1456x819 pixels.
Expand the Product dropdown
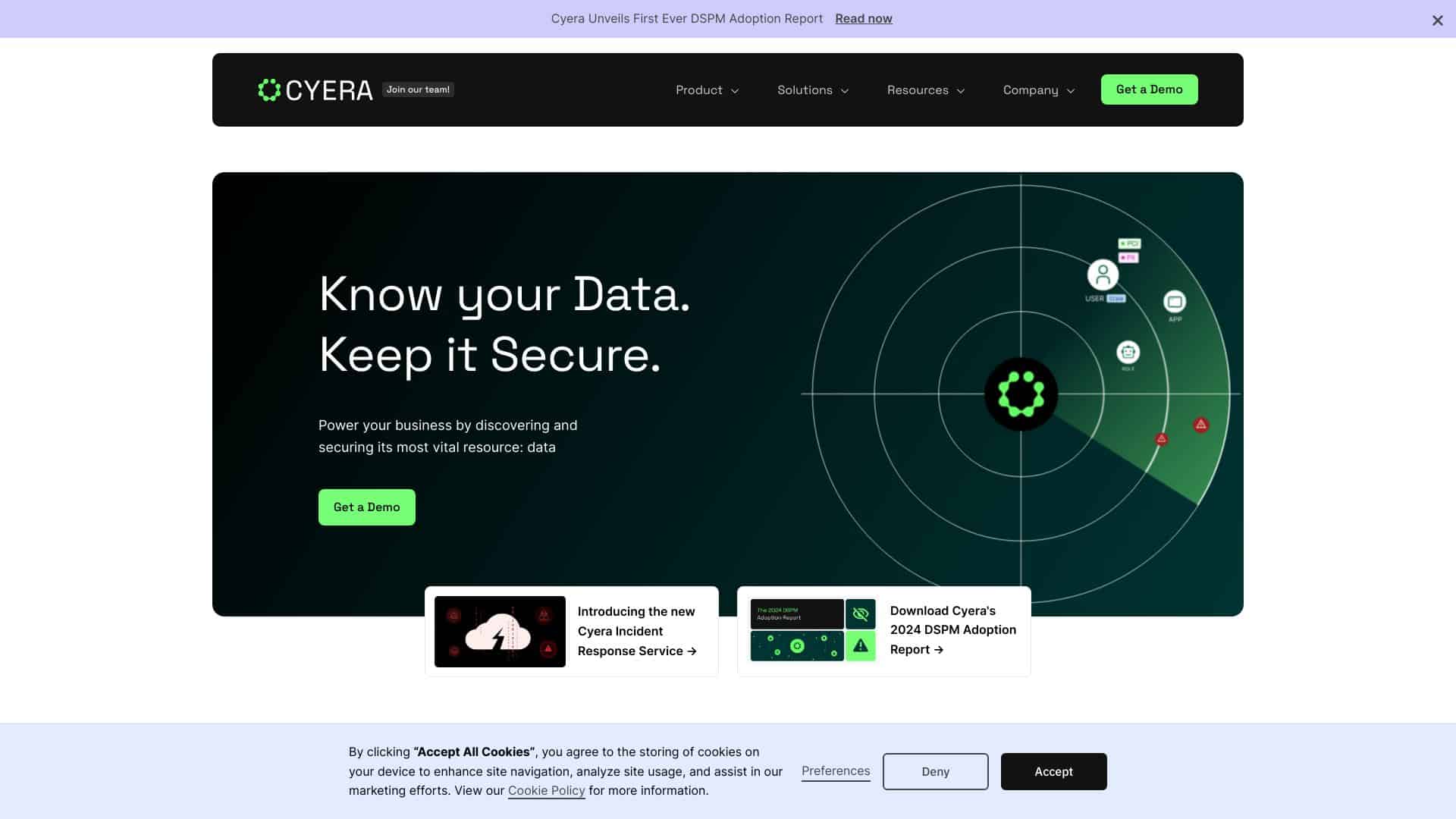(x=706, y=89)
